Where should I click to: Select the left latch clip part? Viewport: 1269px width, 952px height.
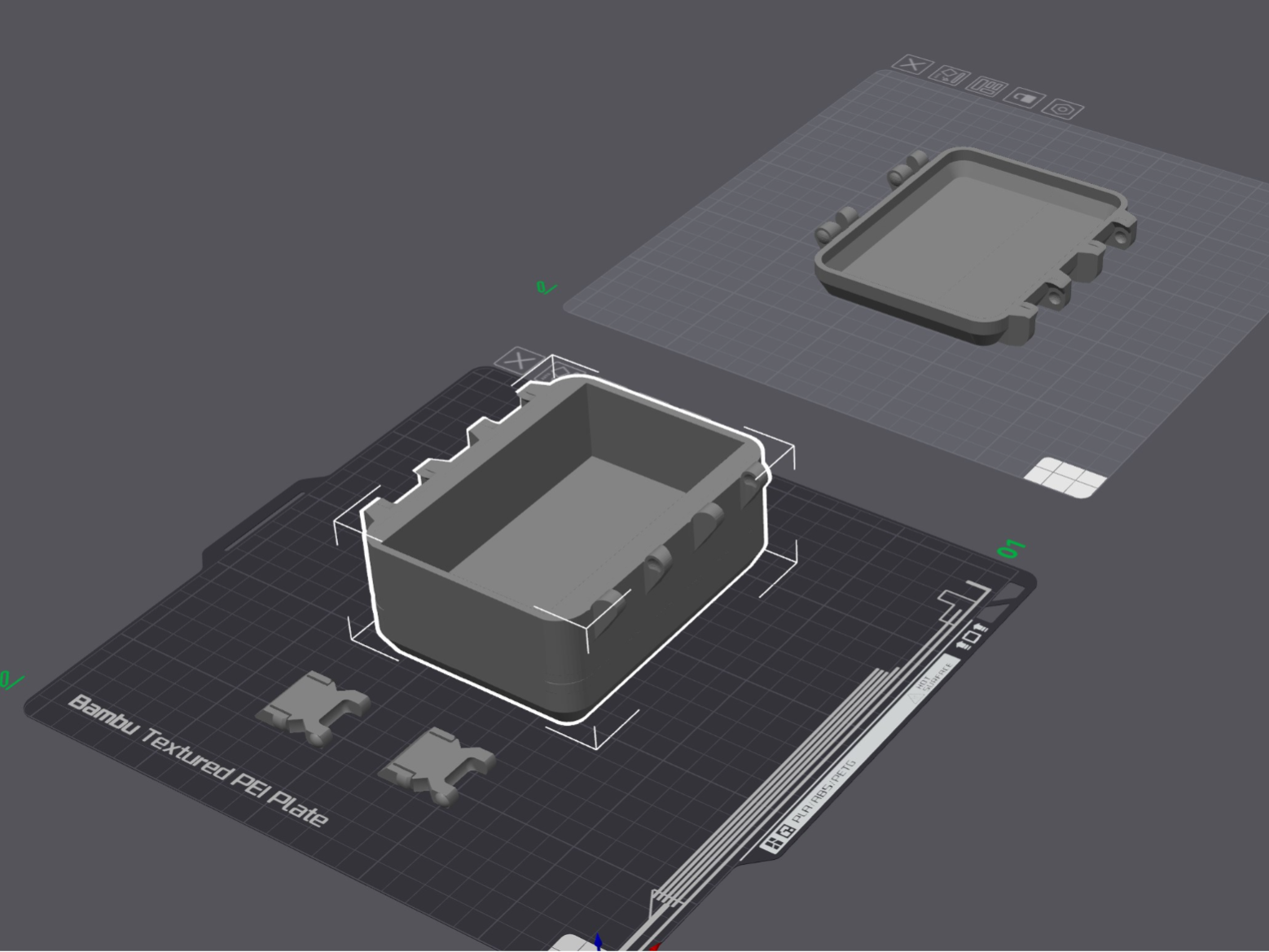tap(314, 707)
